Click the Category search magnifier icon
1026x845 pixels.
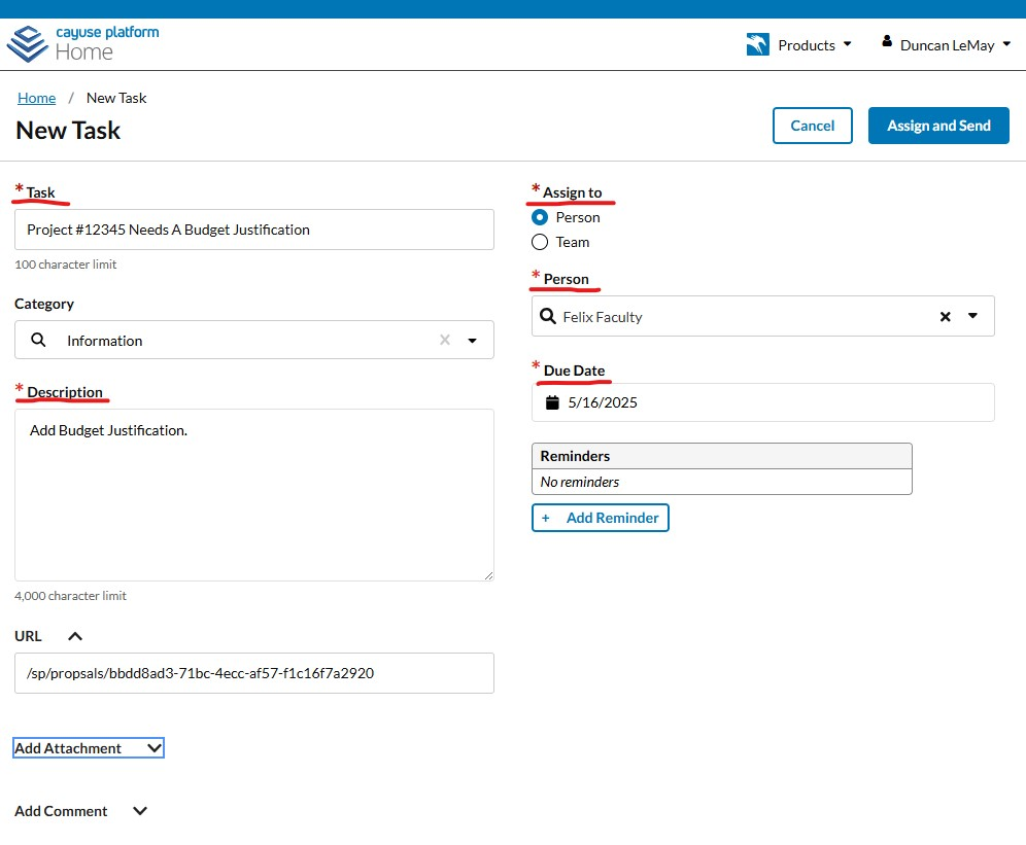(39, 340)
